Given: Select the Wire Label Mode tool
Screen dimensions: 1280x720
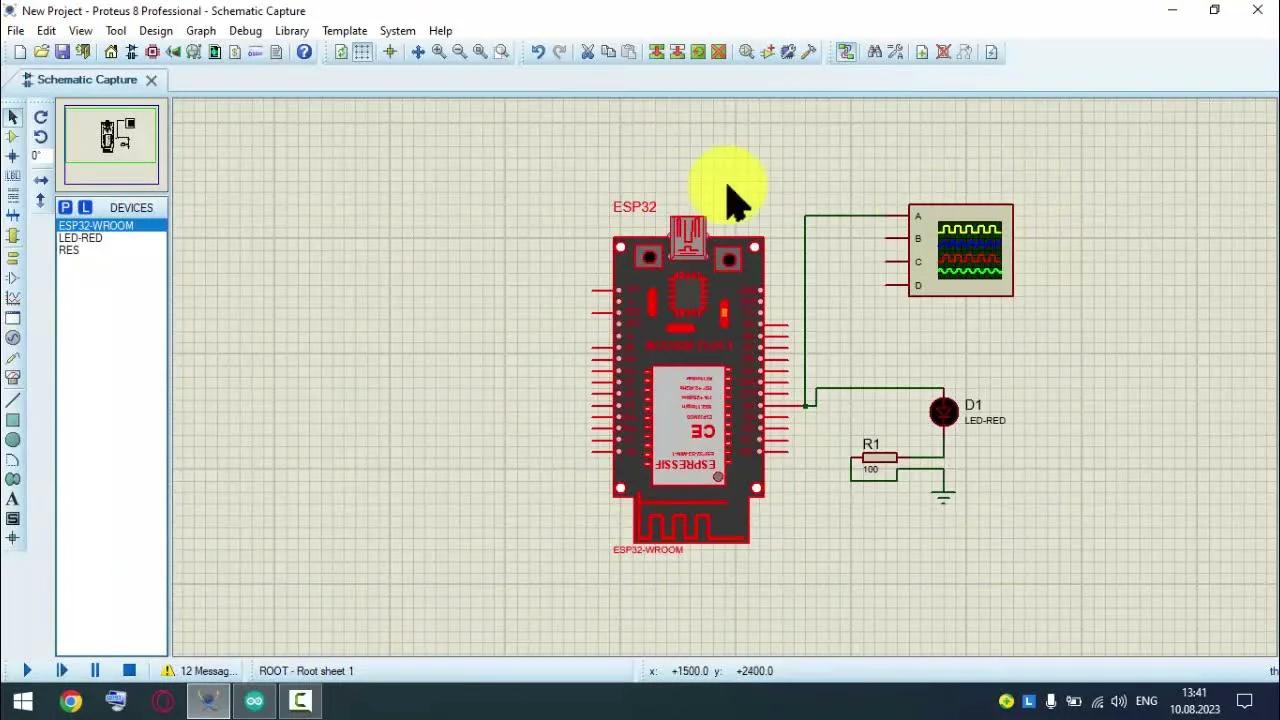Looking at the screenshot, I should point(13,178).
